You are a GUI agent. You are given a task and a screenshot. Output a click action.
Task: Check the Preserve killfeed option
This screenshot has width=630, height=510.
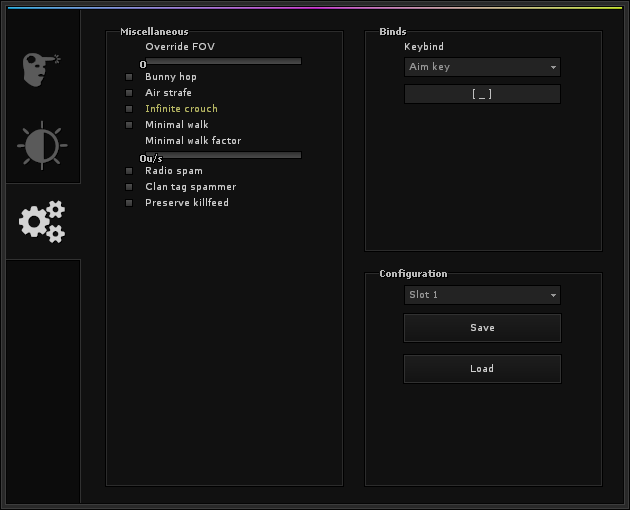tap(129, 203)
